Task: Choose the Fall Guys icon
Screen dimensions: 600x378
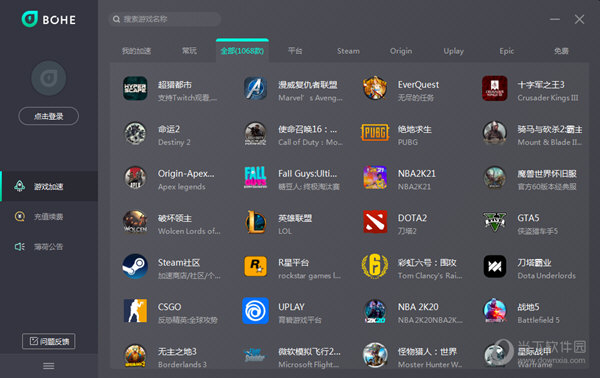Action: 255,178
